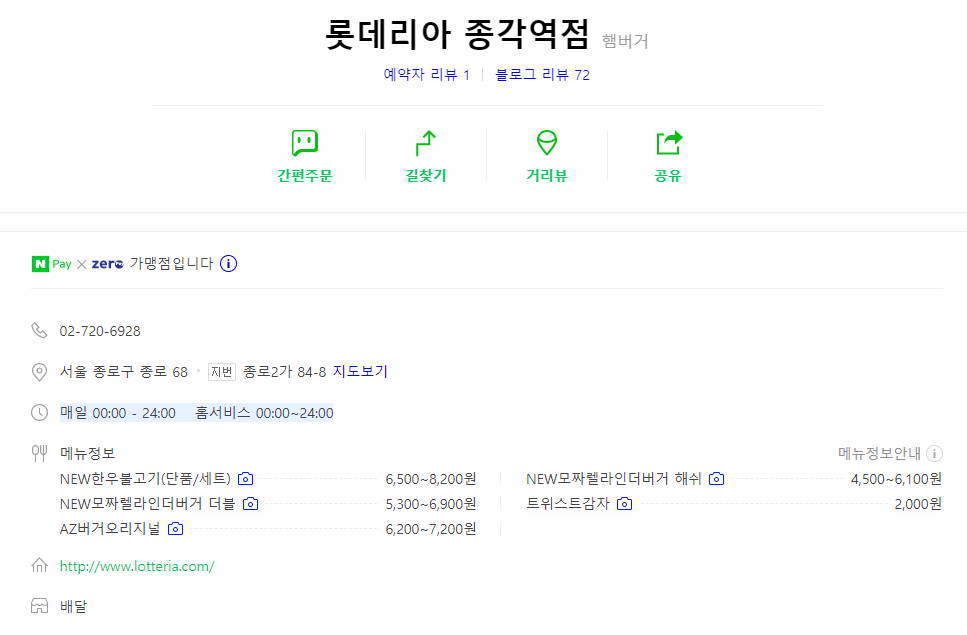The height and width of the screenshot is (635, 967).
Task: Click the 배달 delivery label
Action: [x=73, y=606]
